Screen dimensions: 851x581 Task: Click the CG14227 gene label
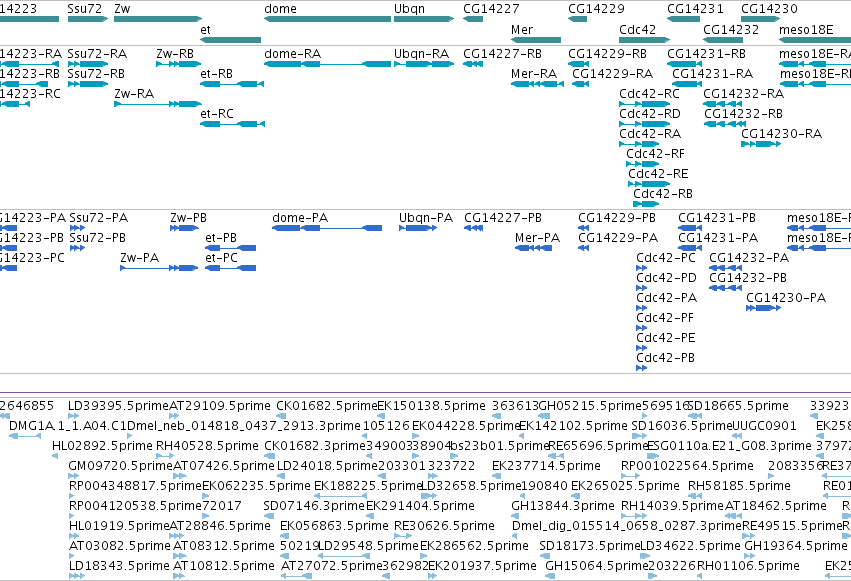point(491,9)
